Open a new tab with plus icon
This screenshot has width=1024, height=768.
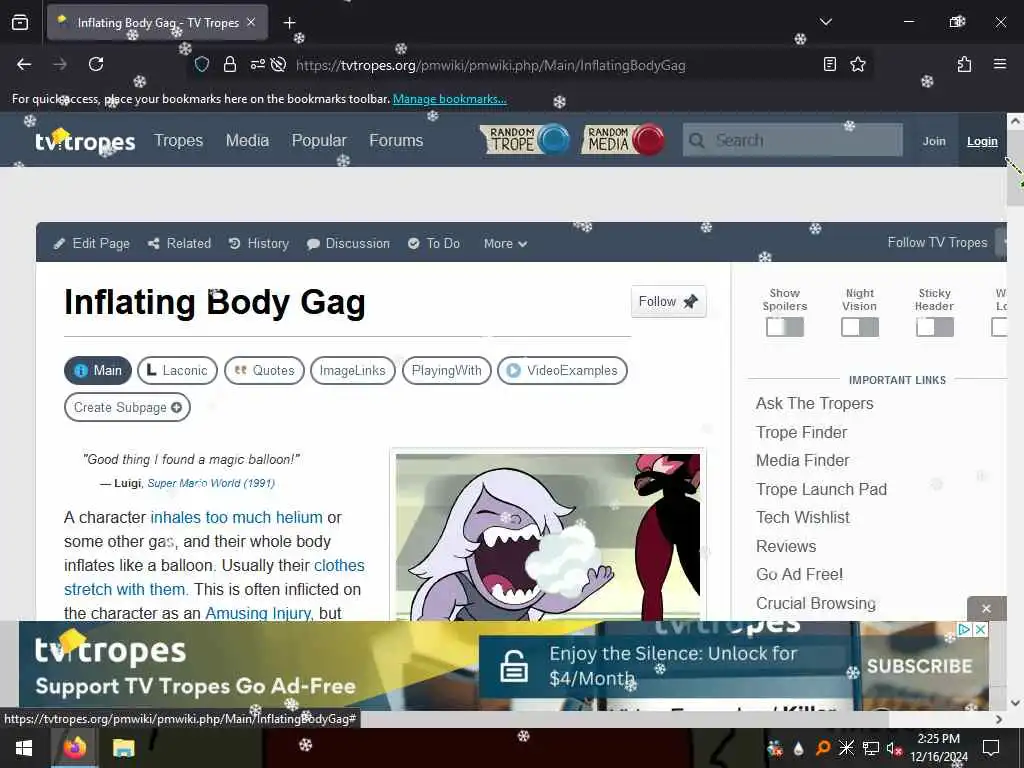click(289, 23)
